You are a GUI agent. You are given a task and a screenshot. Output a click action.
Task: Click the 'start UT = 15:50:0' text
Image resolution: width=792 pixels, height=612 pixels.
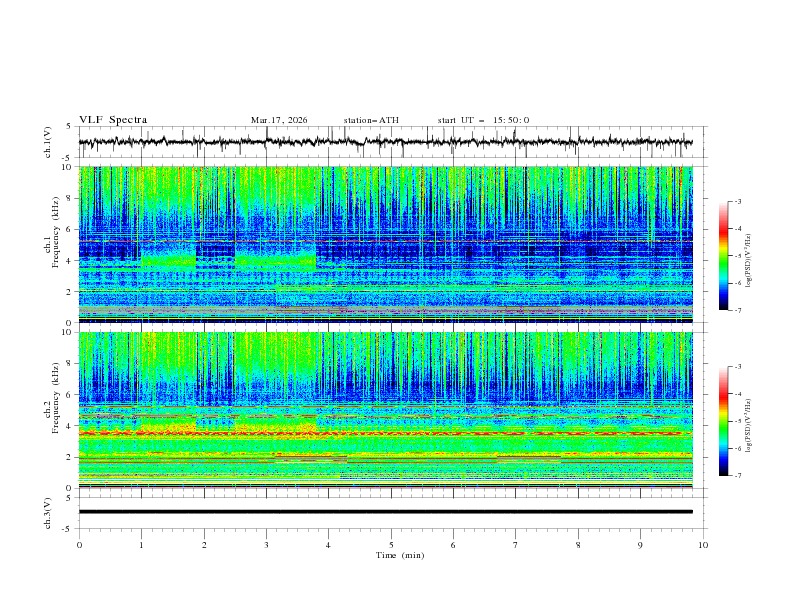(x=483, y=120)
